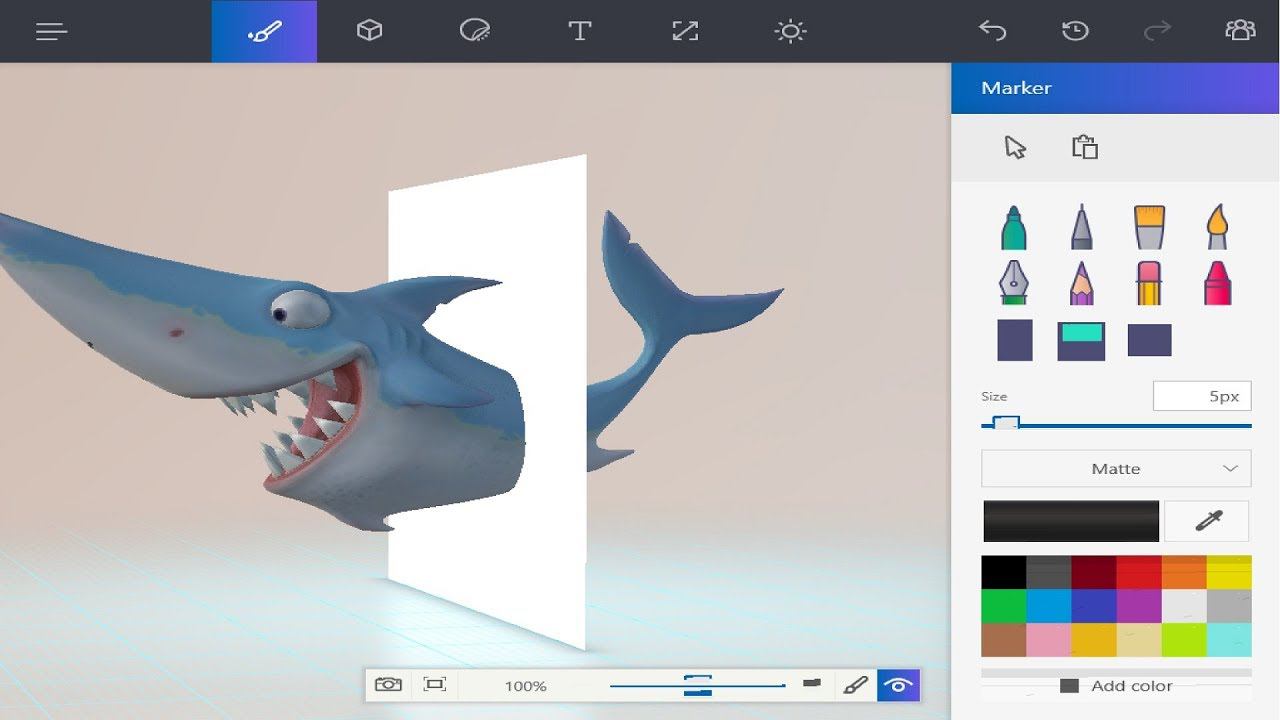The image size is (1280, 720).
Task: Toggle the eye view mode button
Action: [898, 685]
